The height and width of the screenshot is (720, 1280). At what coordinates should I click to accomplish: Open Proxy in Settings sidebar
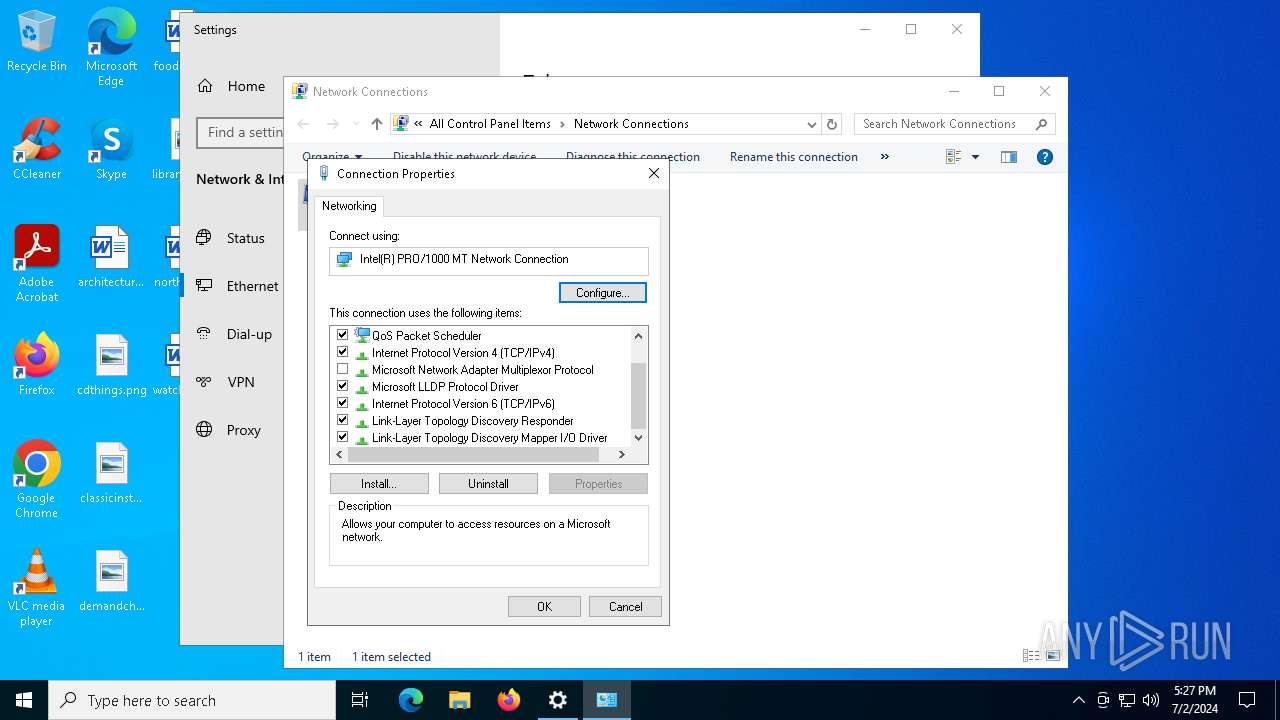[x=243, y=430]
